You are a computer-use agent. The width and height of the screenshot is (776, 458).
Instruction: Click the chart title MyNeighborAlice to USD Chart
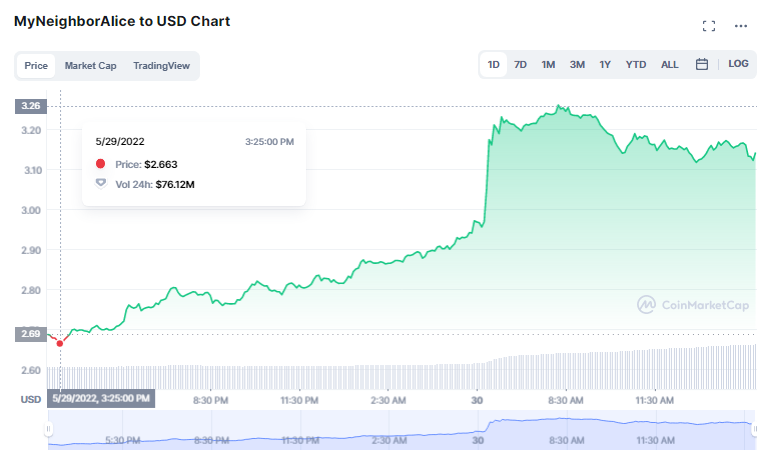(122, 21)
